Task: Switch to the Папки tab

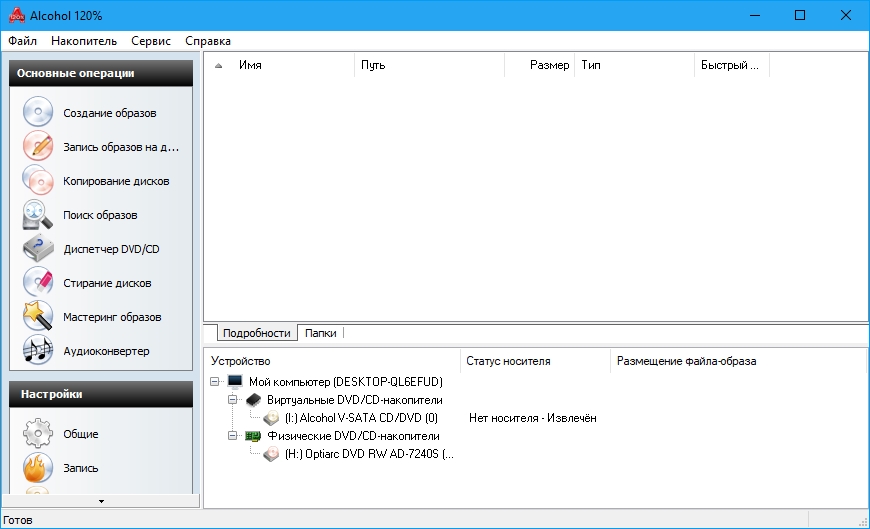Action: [321, 334]
